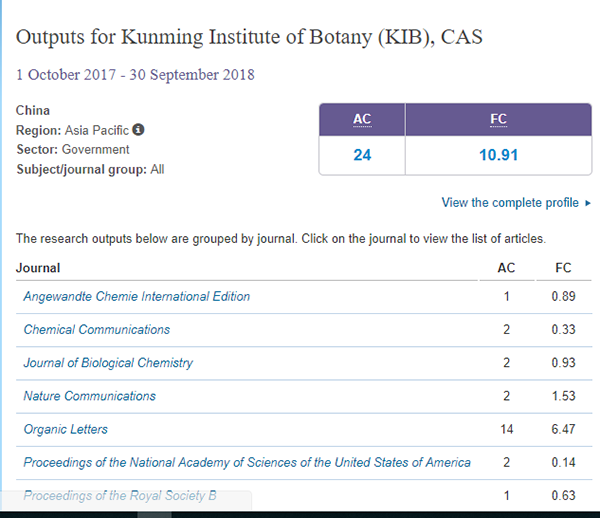
Task: Click the AC total value 24
Action: pyautogui.click(x=362, y=155)
